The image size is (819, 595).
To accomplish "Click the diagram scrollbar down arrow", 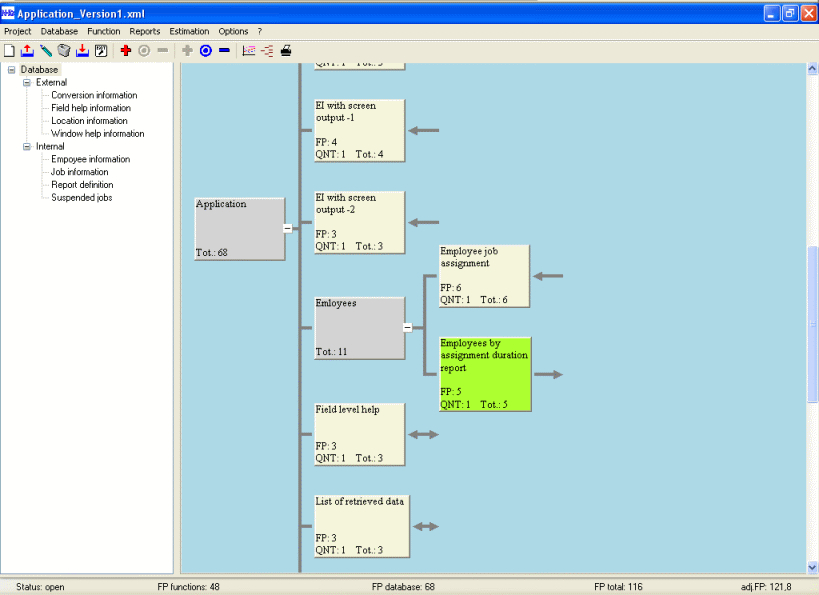I will point(812,567).
